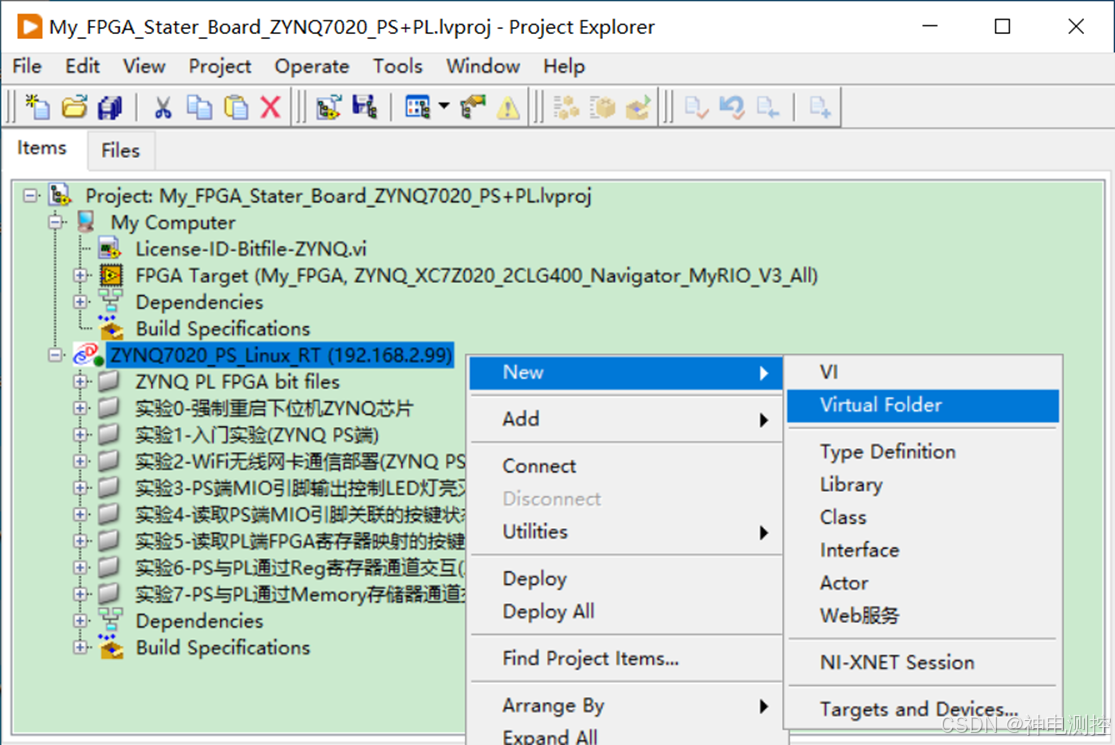Open the Add submenu in context menu
The width and height of the screenshot is (1115, 745).
pyautogui.click(x=625, y=419)
